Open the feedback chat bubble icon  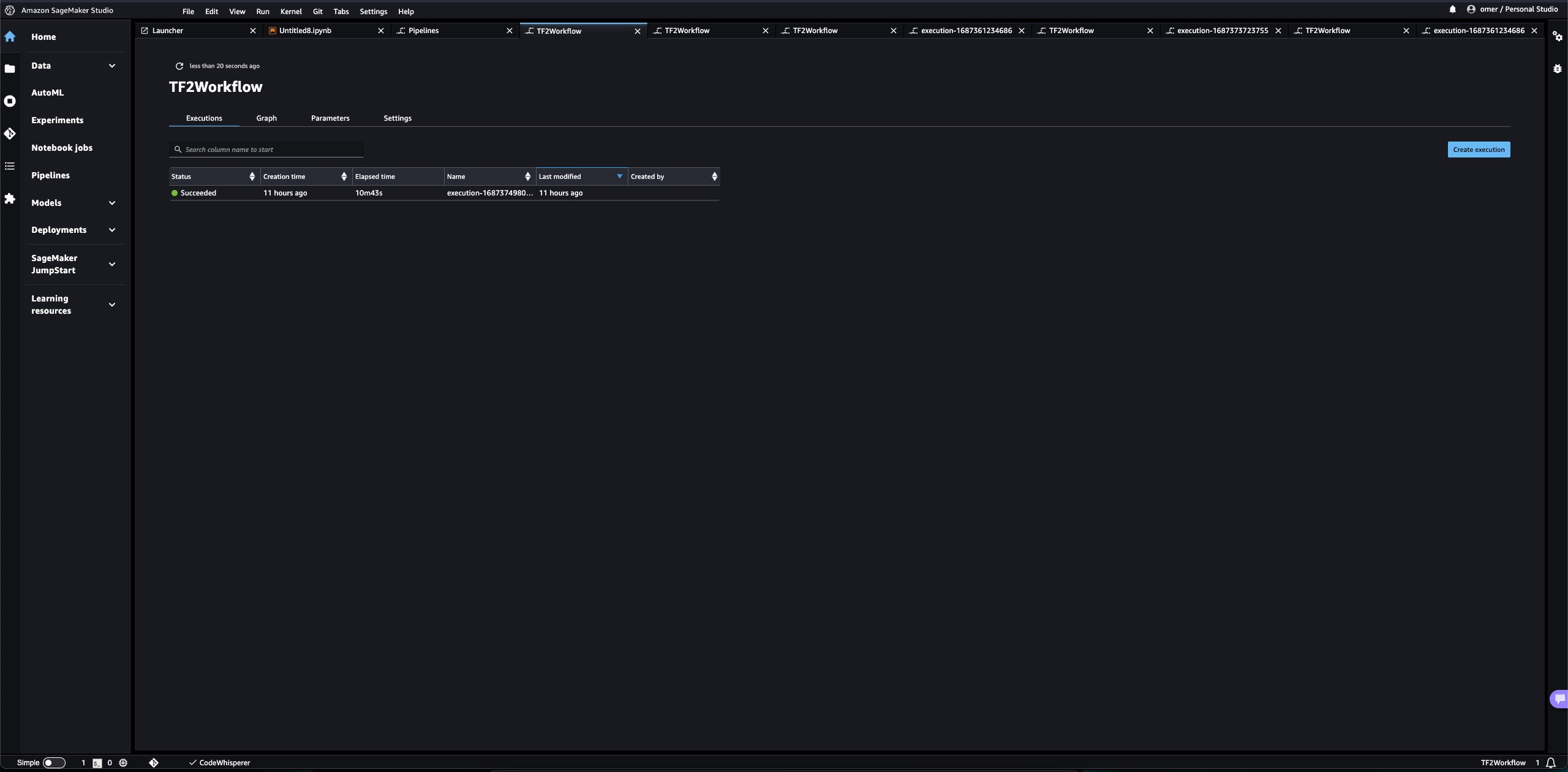1559,698
